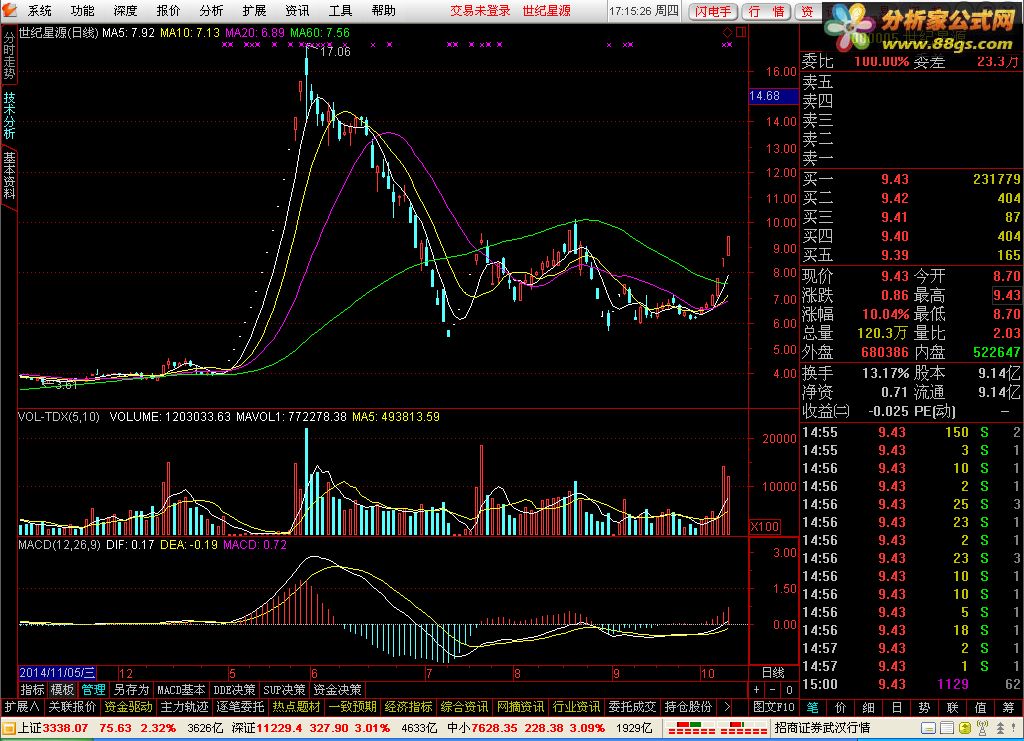
Task: Apply the 资金决策 template
Action: tap(337, 689)
